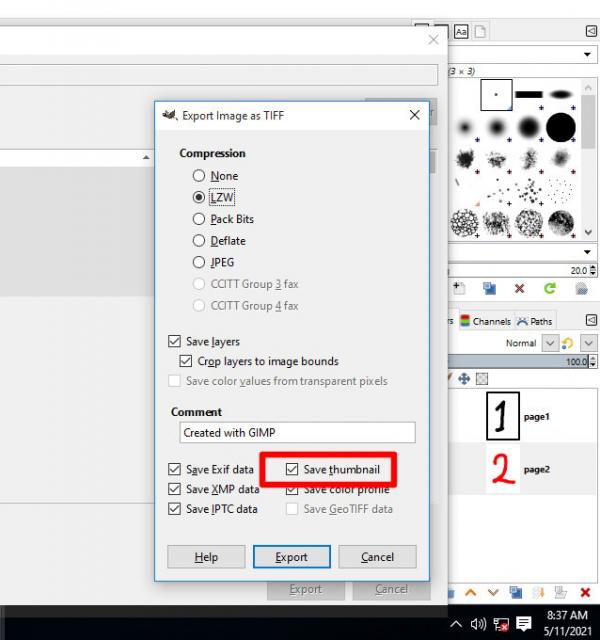Viewport: 600px width, 640px height.
Task: Toggle Crop layers to image bounds
Action: pyautogui.click(x=259, y=361)
